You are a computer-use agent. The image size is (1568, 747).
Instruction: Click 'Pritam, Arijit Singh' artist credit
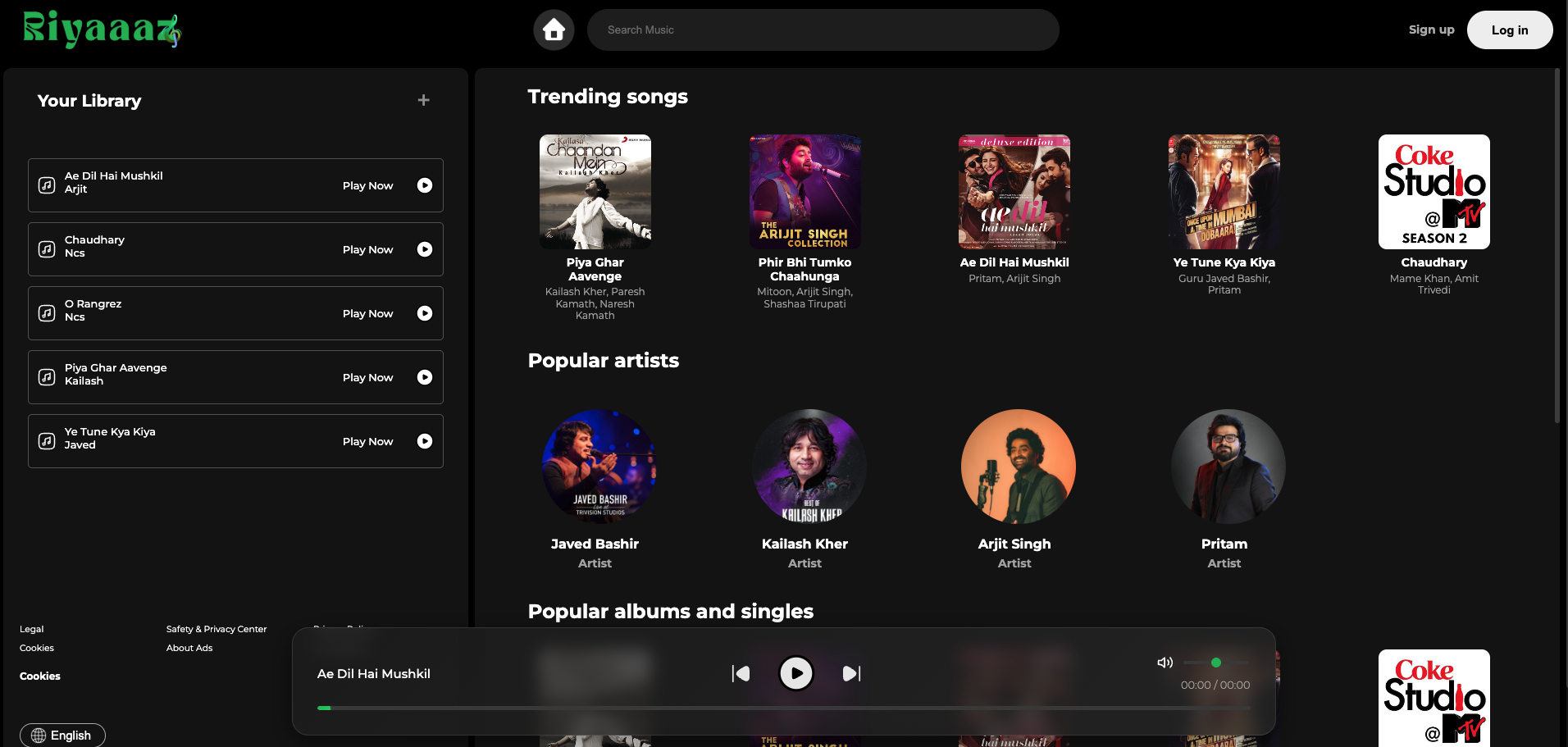1014,279
